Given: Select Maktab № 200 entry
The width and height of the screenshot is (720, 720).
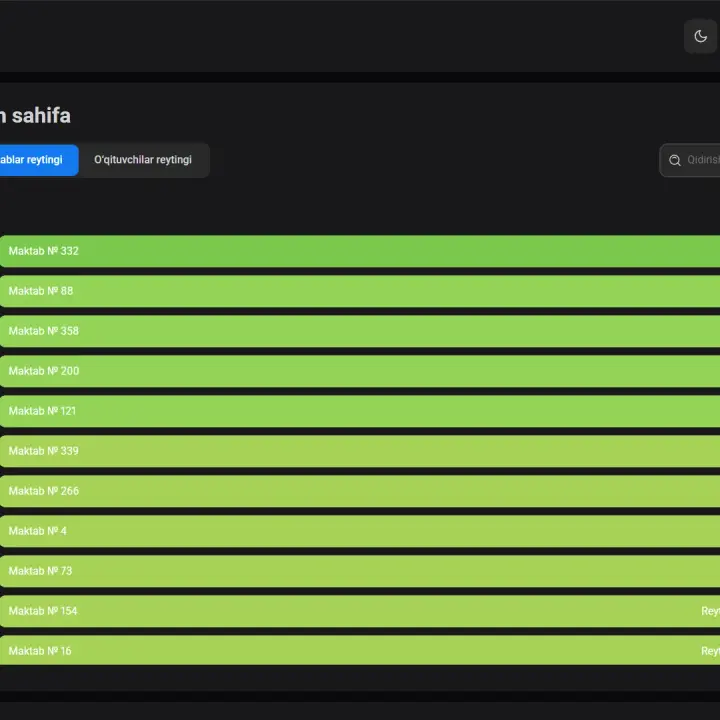Looking at the screenshot, I should (x=360, y=371).
